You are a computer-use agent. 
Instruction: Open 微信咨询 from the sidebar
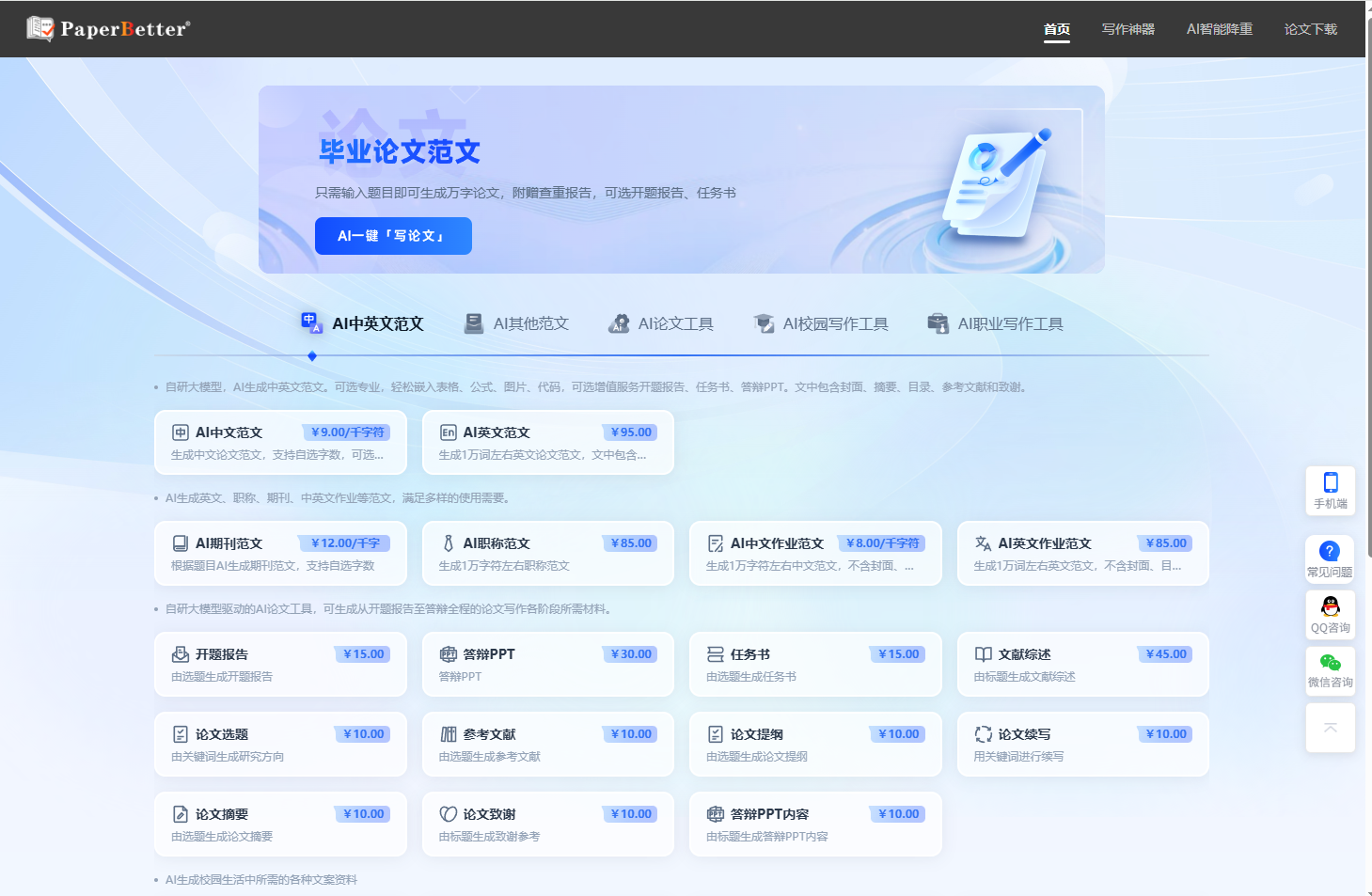1331,670
